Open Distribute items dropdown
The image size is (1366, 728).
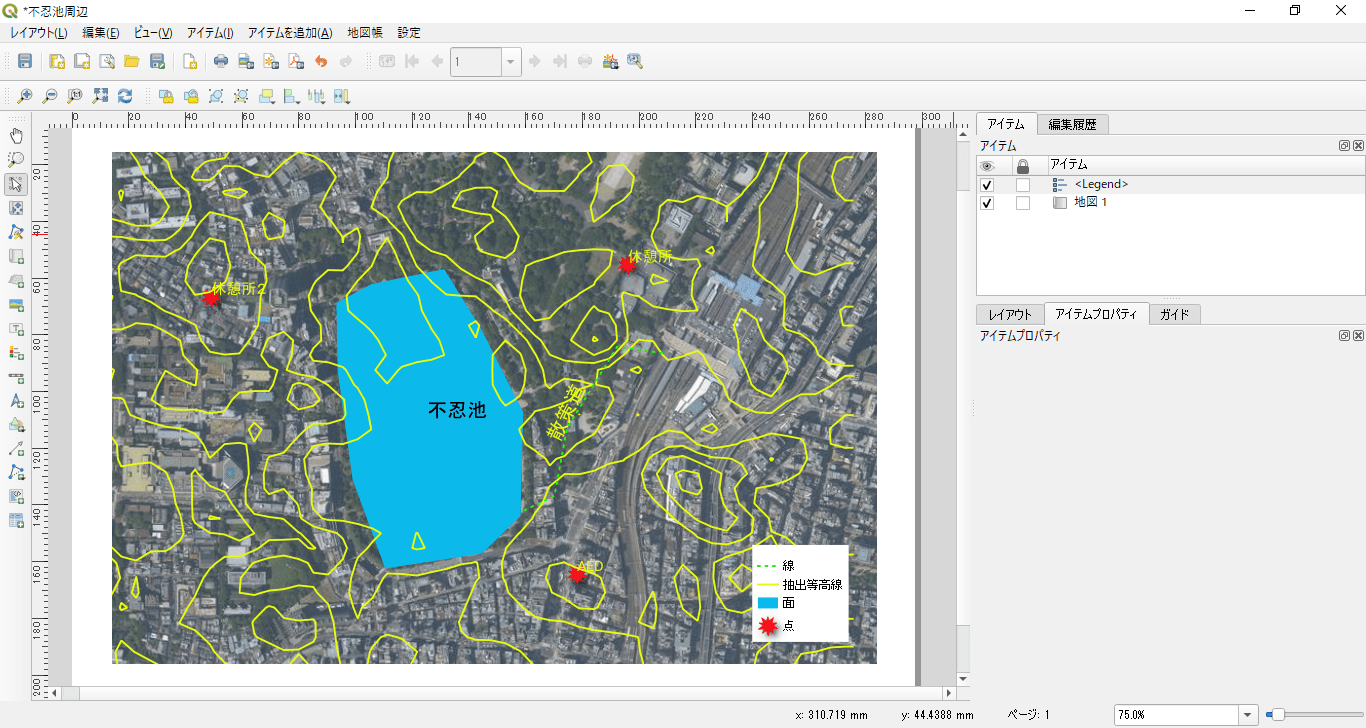pos(317,97)
